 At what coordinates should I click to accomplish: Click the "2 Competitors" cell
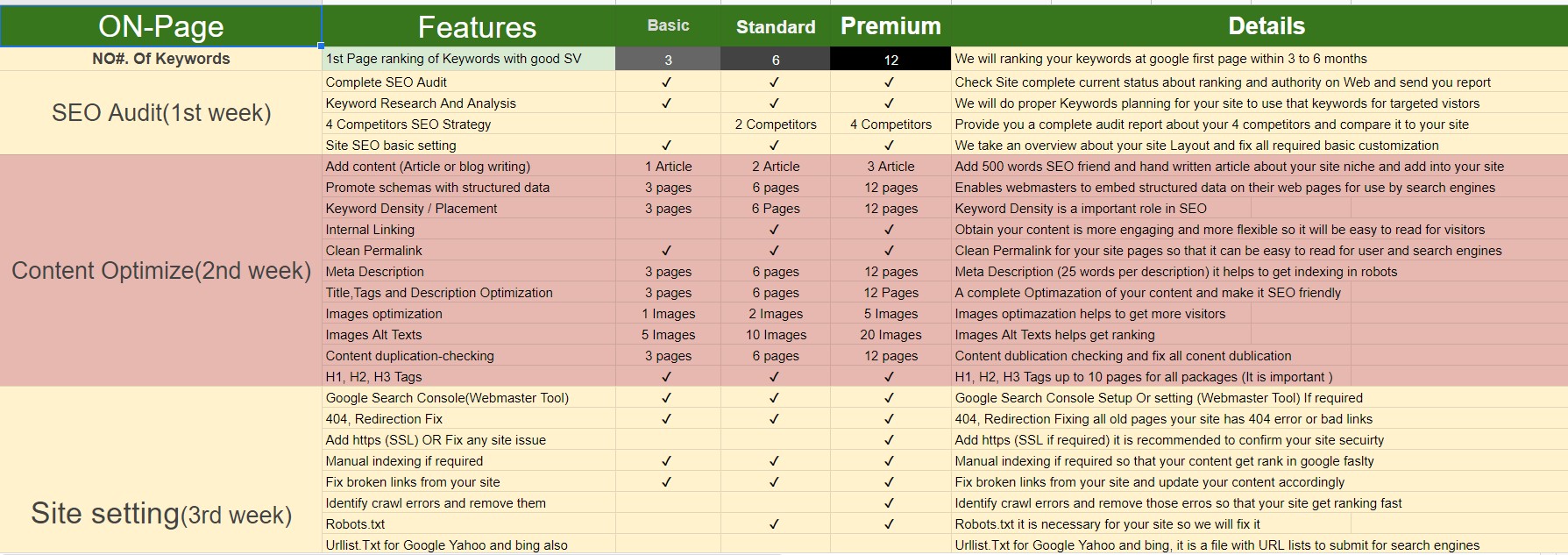(775, 125)
